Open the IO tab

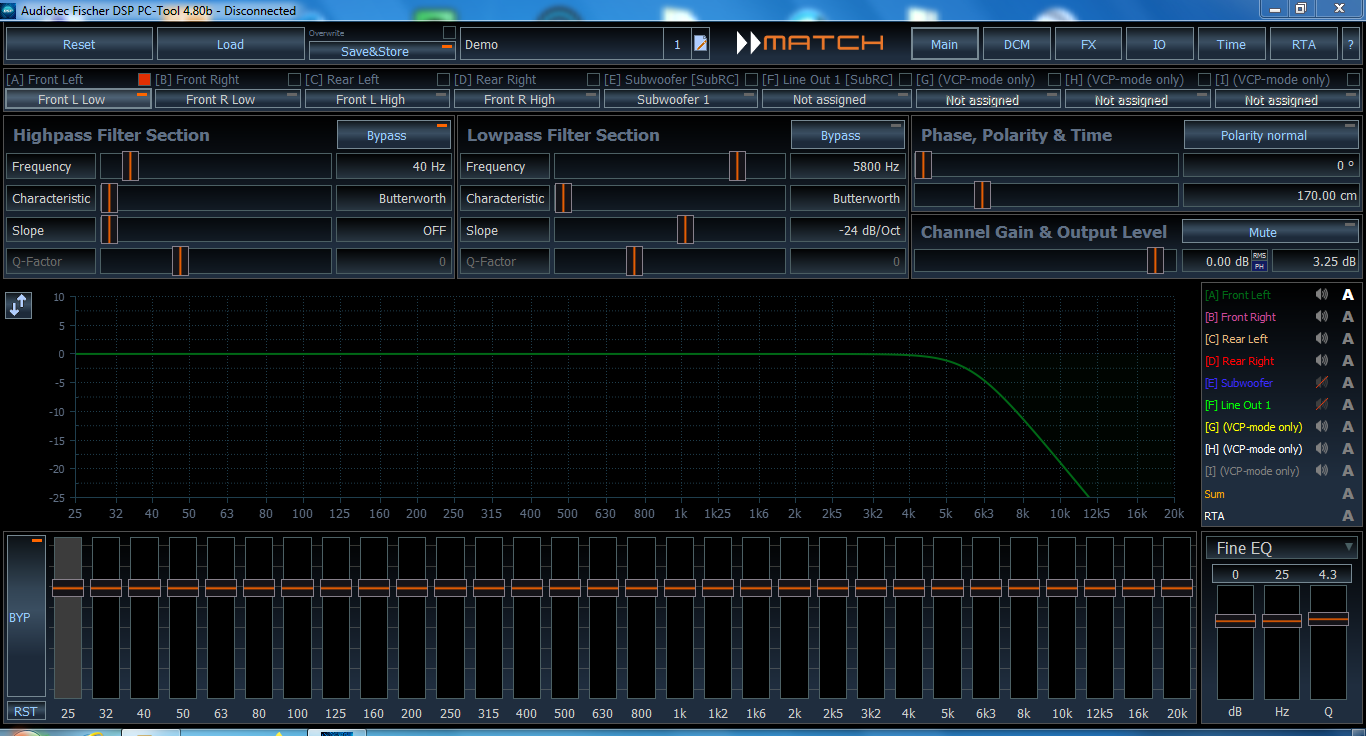point(1160,44)
